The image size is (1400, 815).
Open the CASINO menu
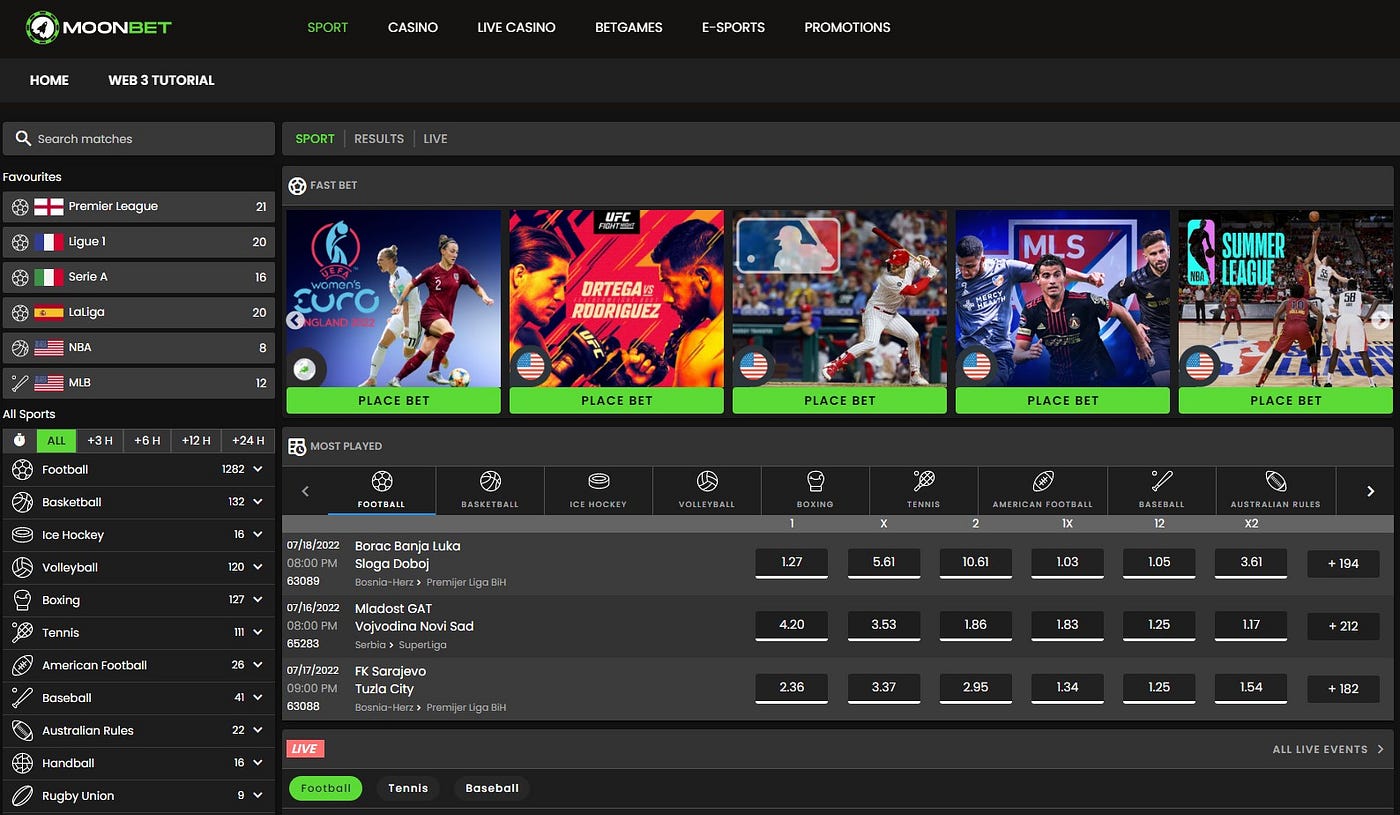(x=413, y=27)
